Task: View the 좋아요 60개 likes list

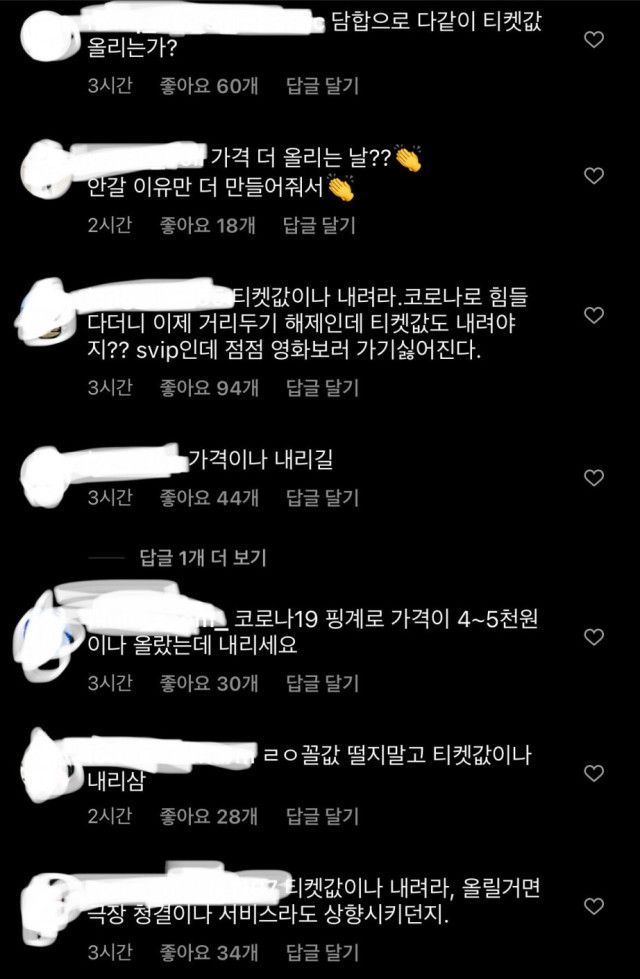Action: tap(209, 86)
